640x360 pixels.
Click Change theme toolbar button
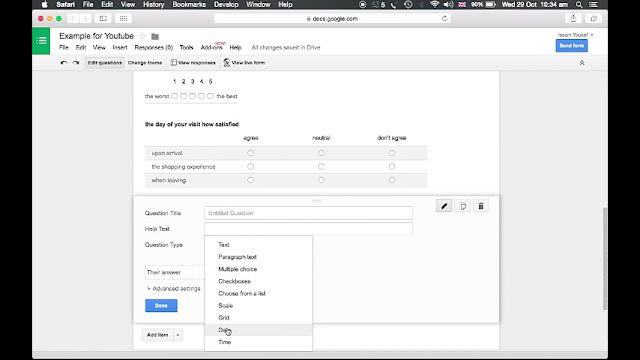tap(145, 63)
